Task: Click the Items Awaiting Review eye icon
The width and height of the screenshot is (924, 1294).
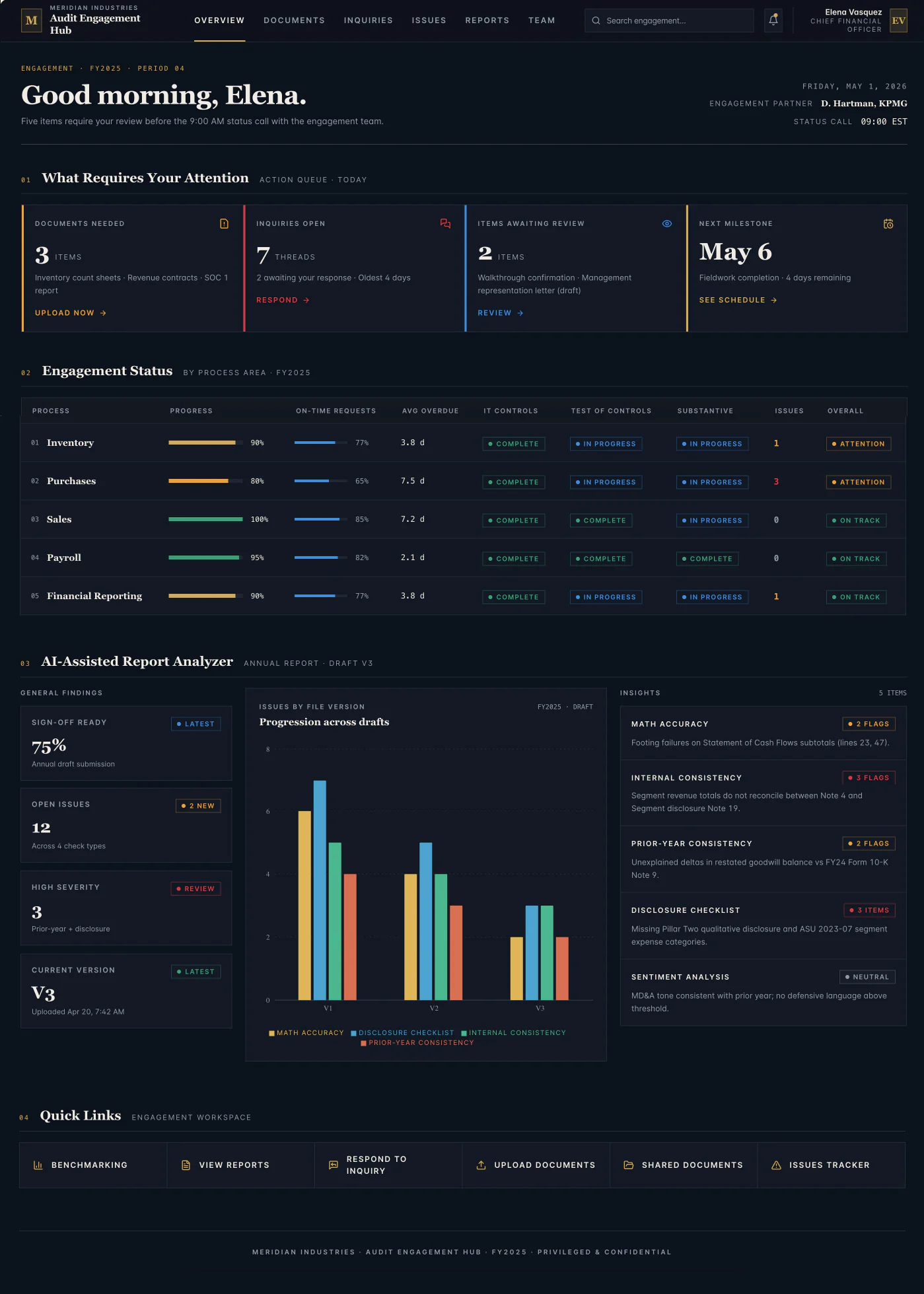Action: pos(667,224)
